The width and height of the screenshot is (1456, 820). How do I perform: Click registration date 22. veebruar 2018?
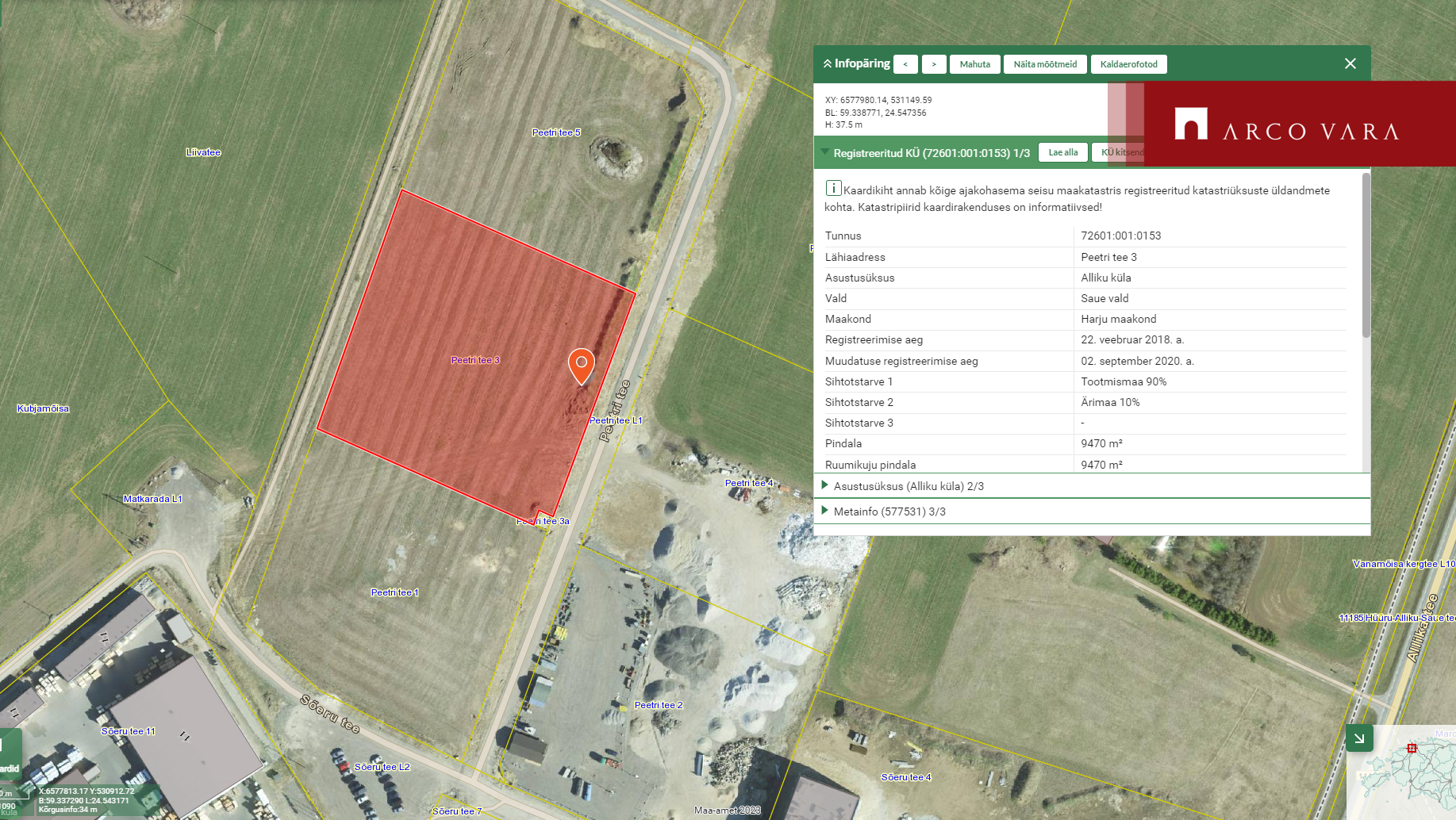[x=1132, y=339]
